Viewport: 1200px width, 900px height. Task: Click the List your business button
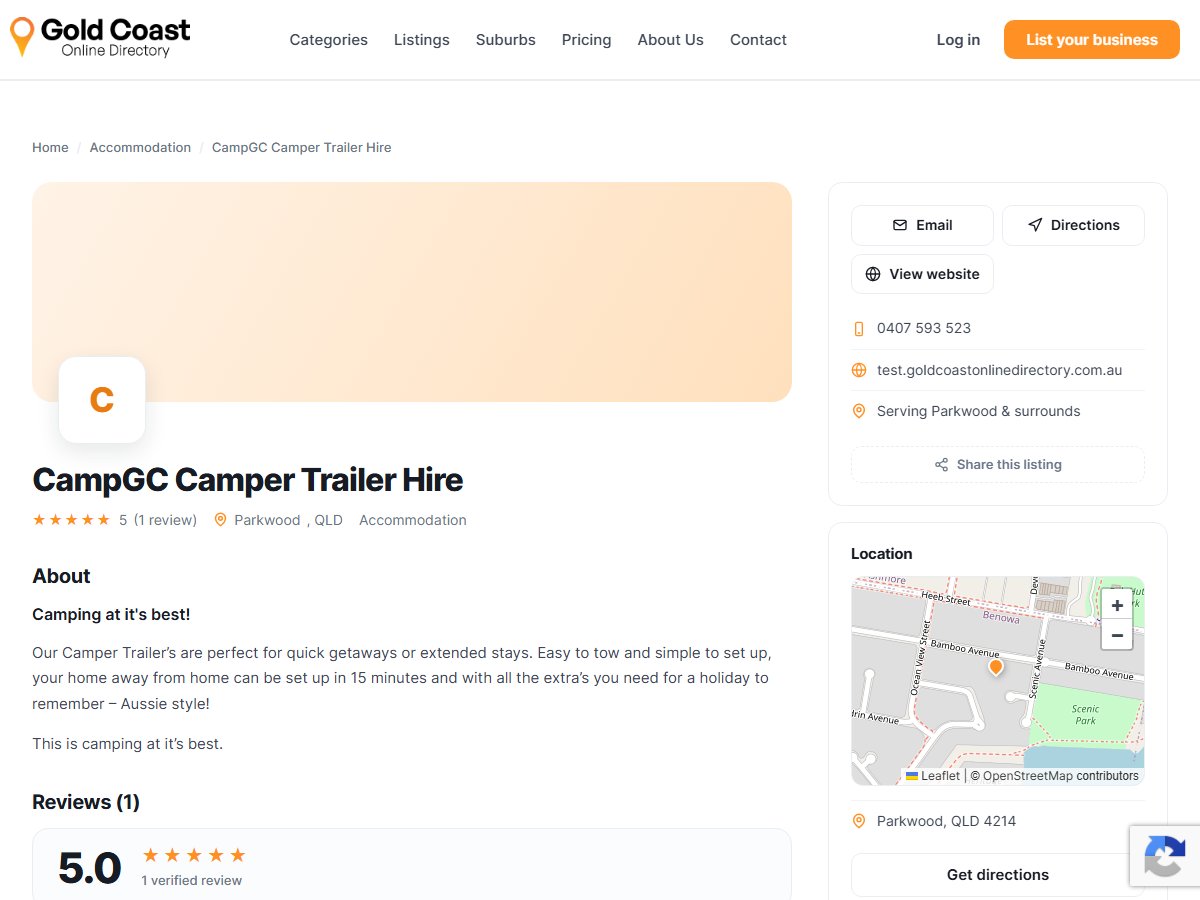[1092, 40]
